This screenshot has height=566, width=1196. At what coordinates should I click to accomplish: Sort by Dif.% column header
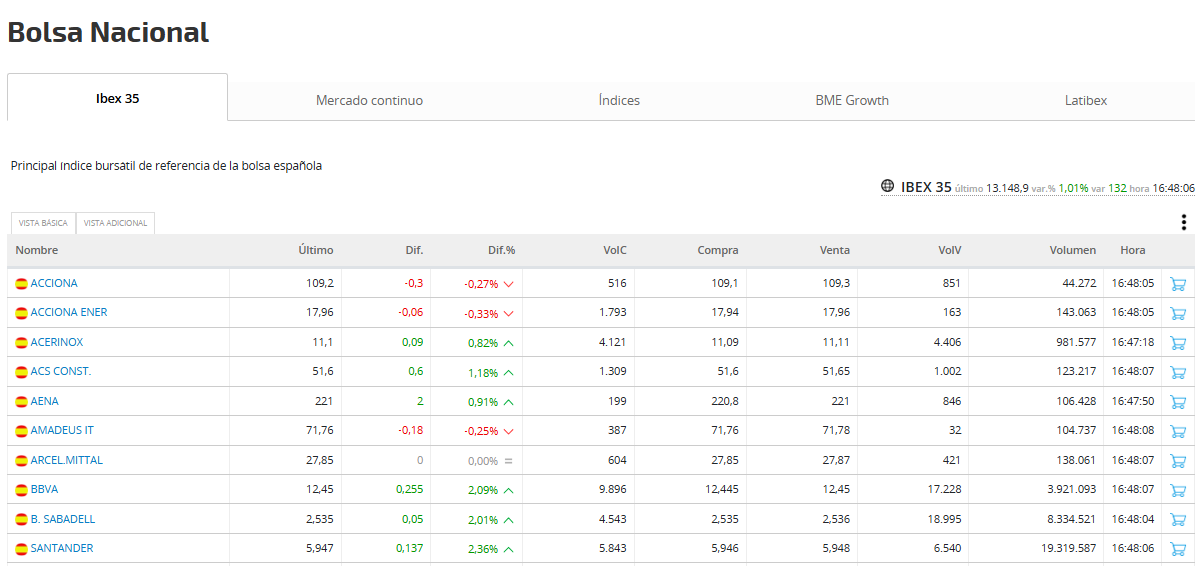[x=501, y=250]
